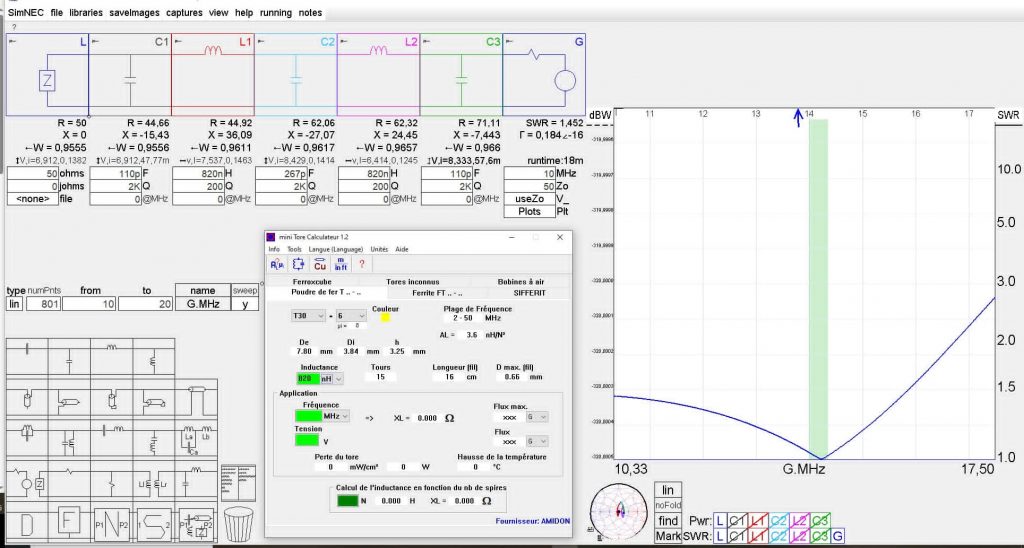Image resolution: width=1024 pixels, height=548 pixels.
Task: Pick the tapped La Lb Ca network component
Action: click(x=195, y=440)
